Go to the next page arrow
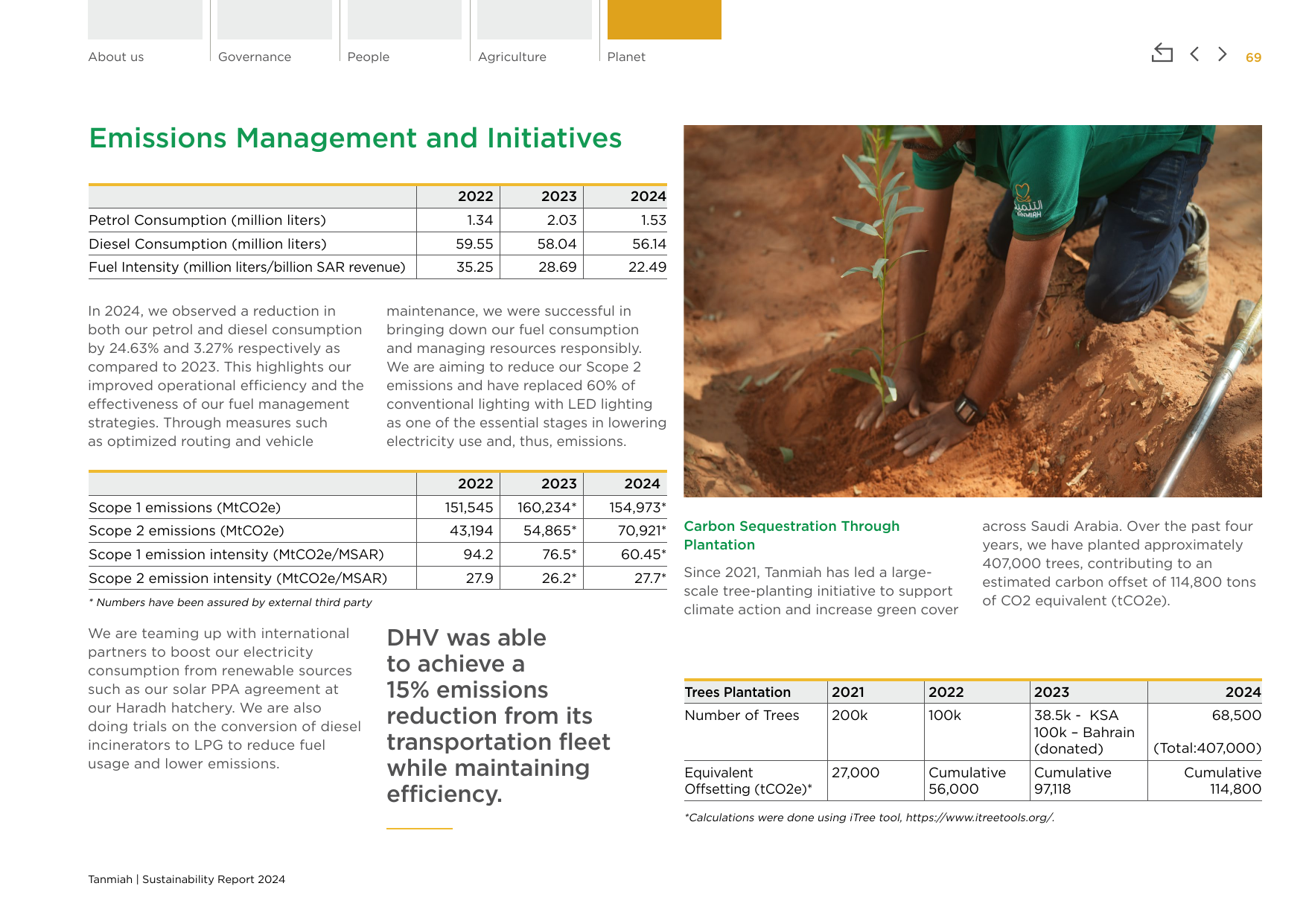Viewport: 1306px width, 924px height. [x=1222, y=54]
